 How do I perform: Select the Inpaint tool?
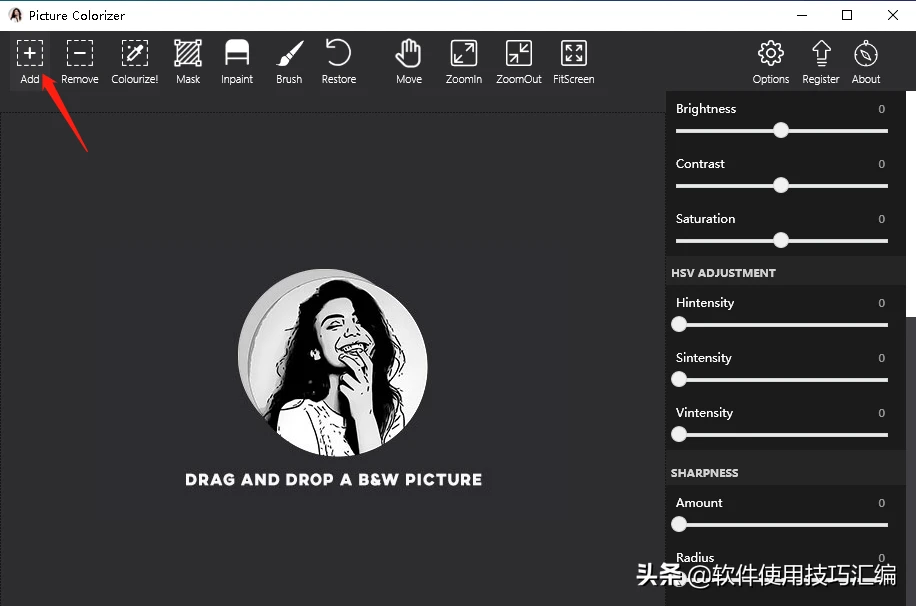click(x=237, y=54)
